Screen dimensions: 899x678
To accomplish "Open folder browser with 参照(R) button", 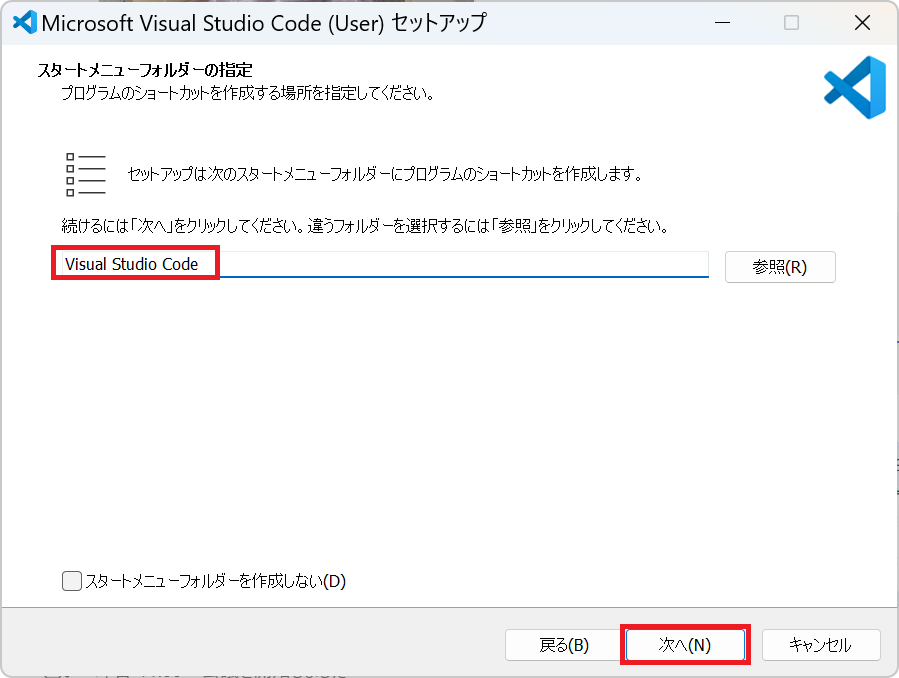I will pos(779,267).
